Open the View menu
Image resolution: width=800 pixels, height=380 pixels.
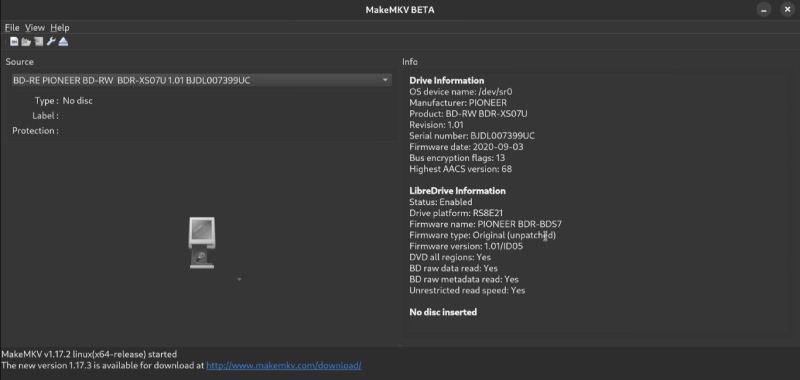click(x=35, y=28)
